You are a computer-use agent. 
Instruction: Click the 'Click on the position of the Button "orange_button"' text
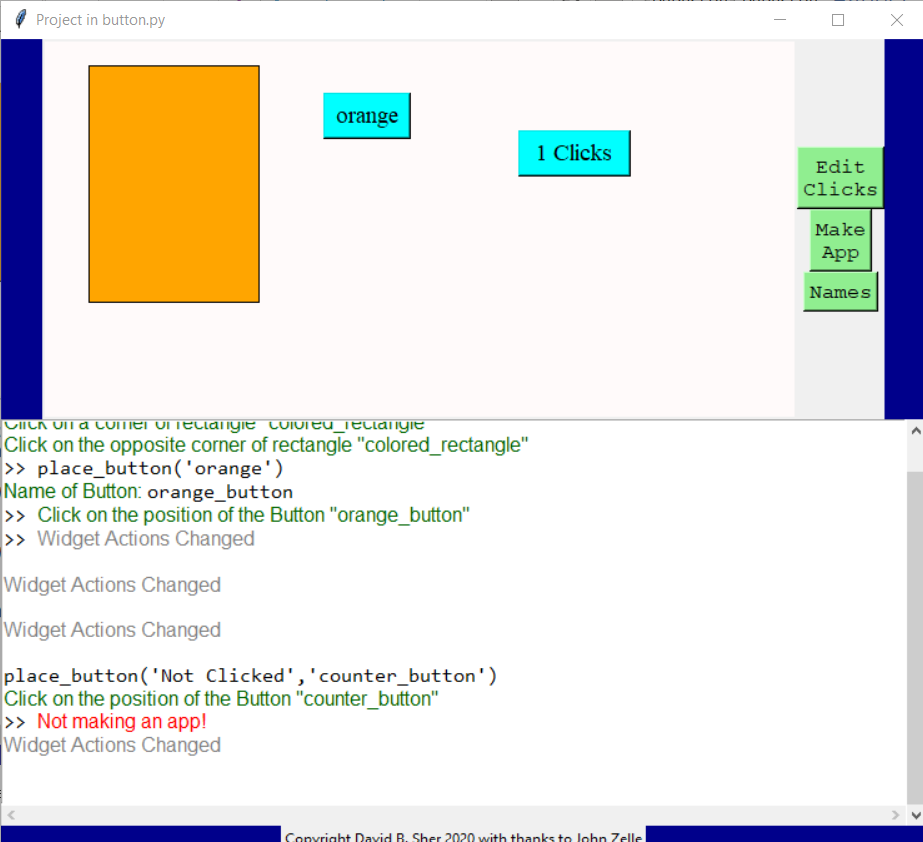253,515
